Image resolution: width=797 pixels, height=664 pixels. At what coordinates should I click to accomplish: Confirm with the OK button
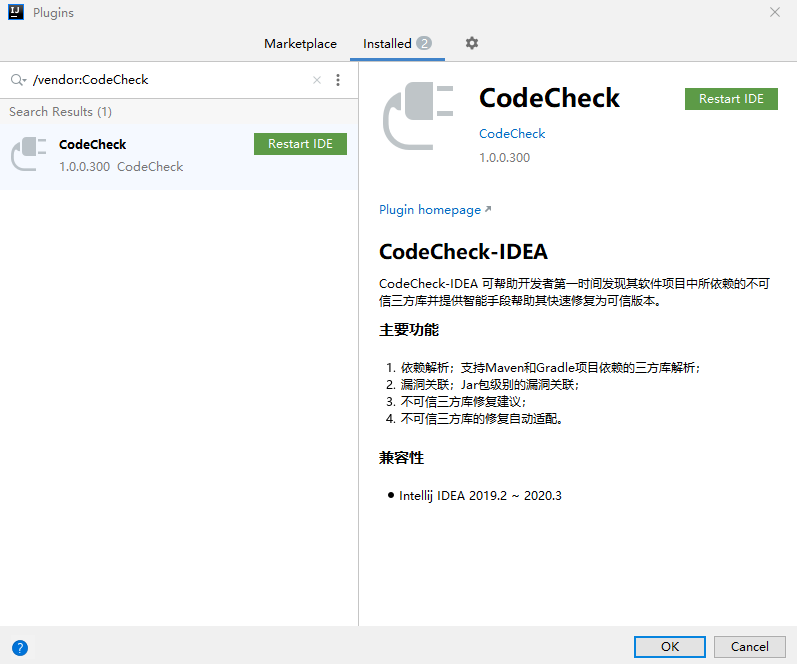pos(669,647)
